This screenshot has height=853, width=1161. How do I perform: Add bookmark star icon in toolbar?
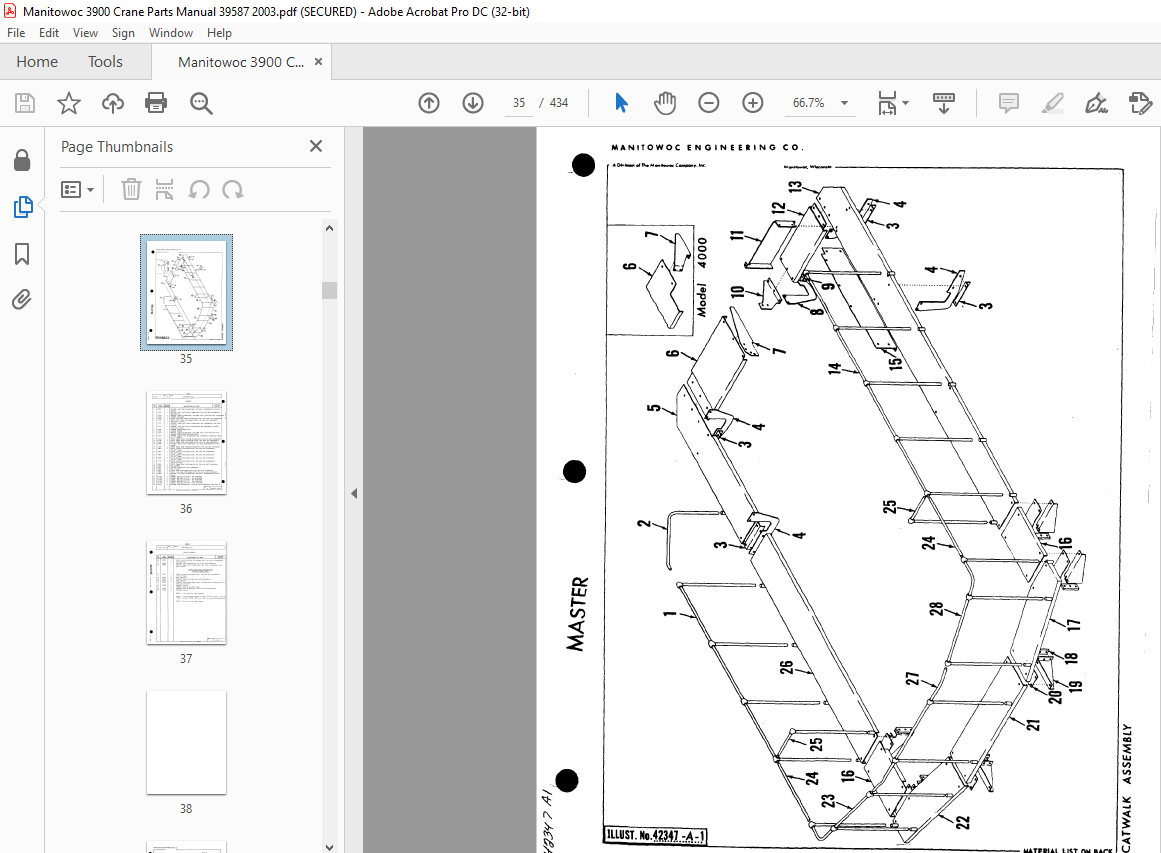pos(68,103)
